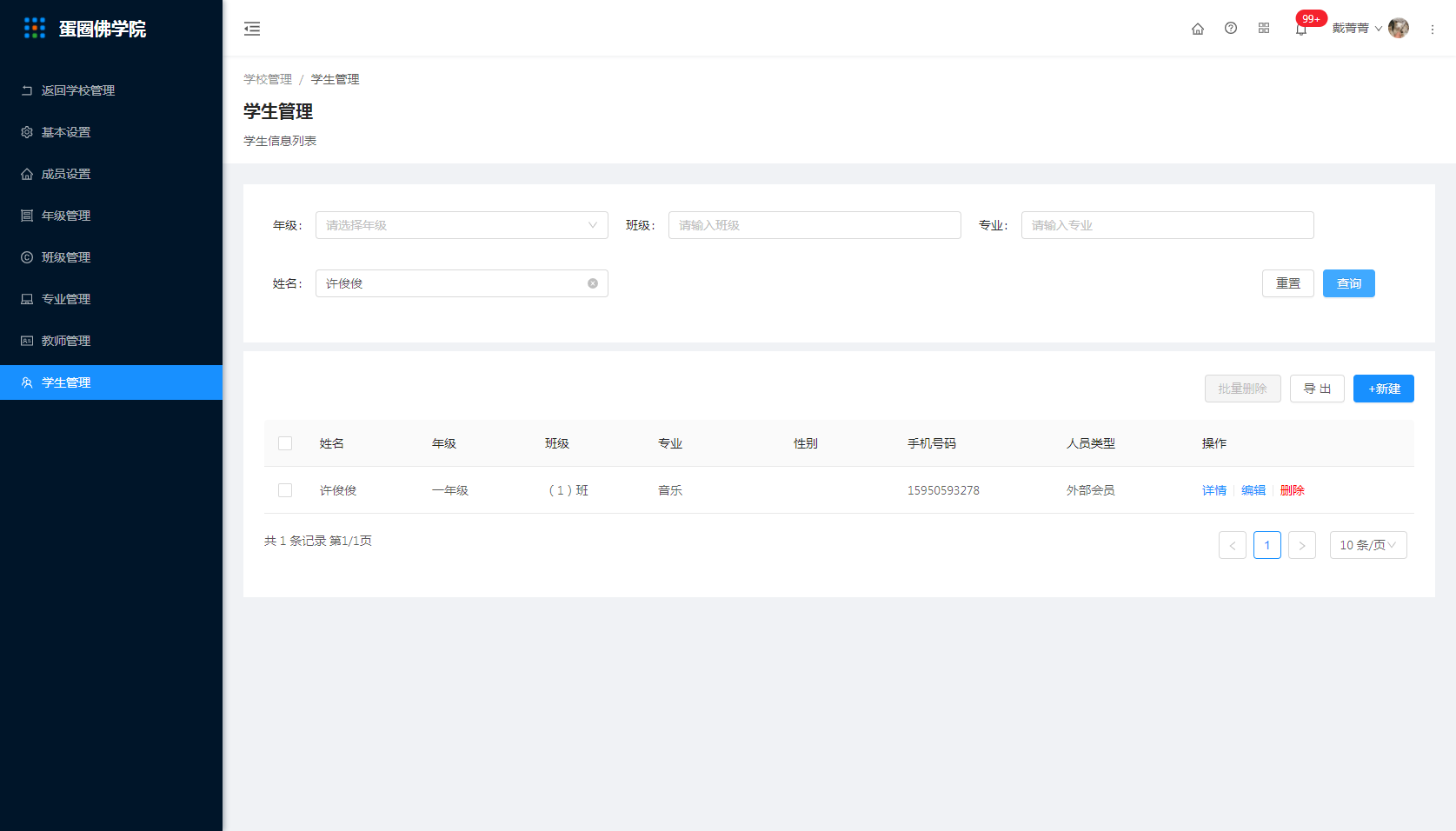Open the vertical three-dot more menu
Screen dimensions: 1456x831
(x=1433, y=30)
